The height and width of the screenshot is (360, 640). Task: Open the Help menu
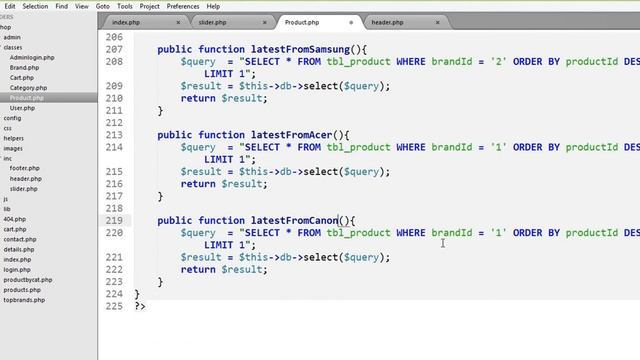click(x=213, y=6)
